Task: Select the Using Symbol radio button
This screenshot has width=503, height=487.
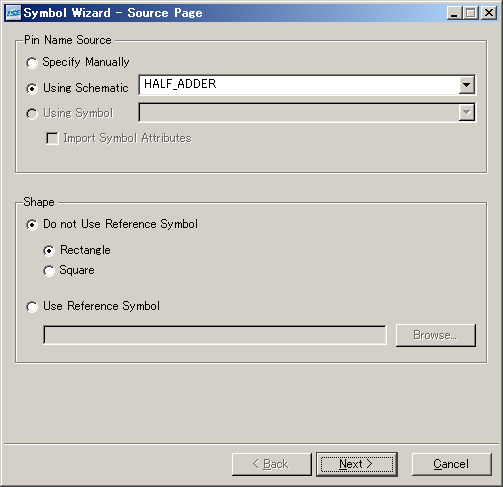Action: tap(32, 114)
